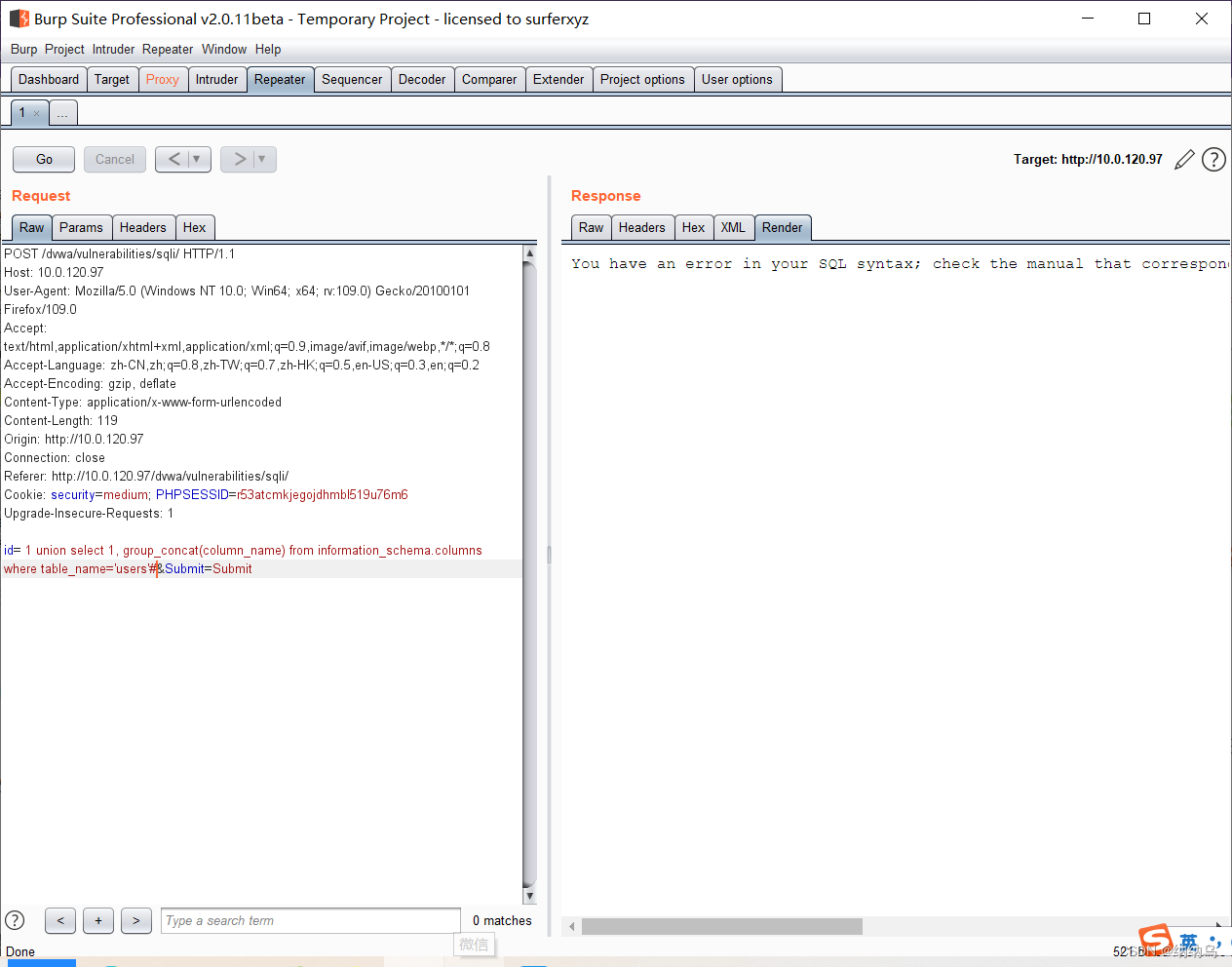1232x967 pixels.
Task: Select the response XML tab
Action: (733, 228)
